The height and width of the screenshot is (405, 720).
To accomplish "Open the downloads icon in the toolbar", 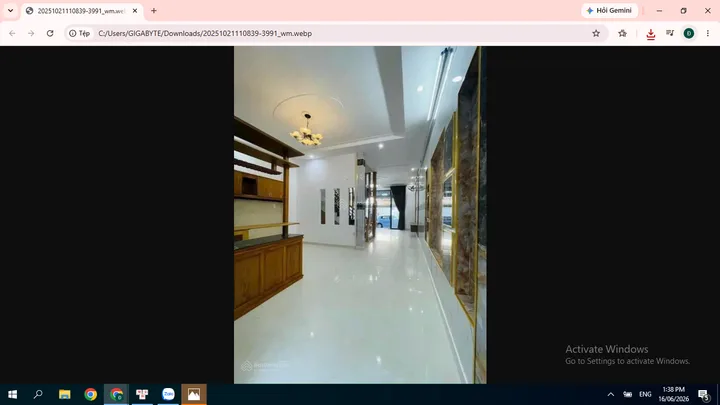I will [651, 34].
